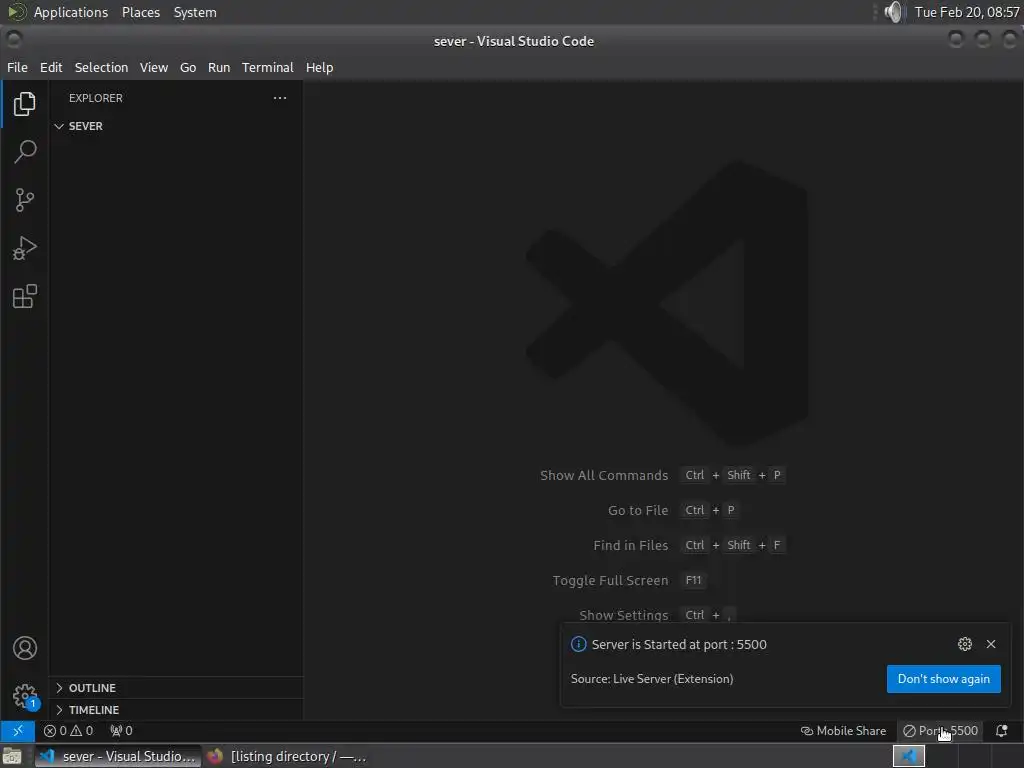Click the date and time clock
The width and height of the screenshot is (1024, 768).
click(x=967, y=12)
